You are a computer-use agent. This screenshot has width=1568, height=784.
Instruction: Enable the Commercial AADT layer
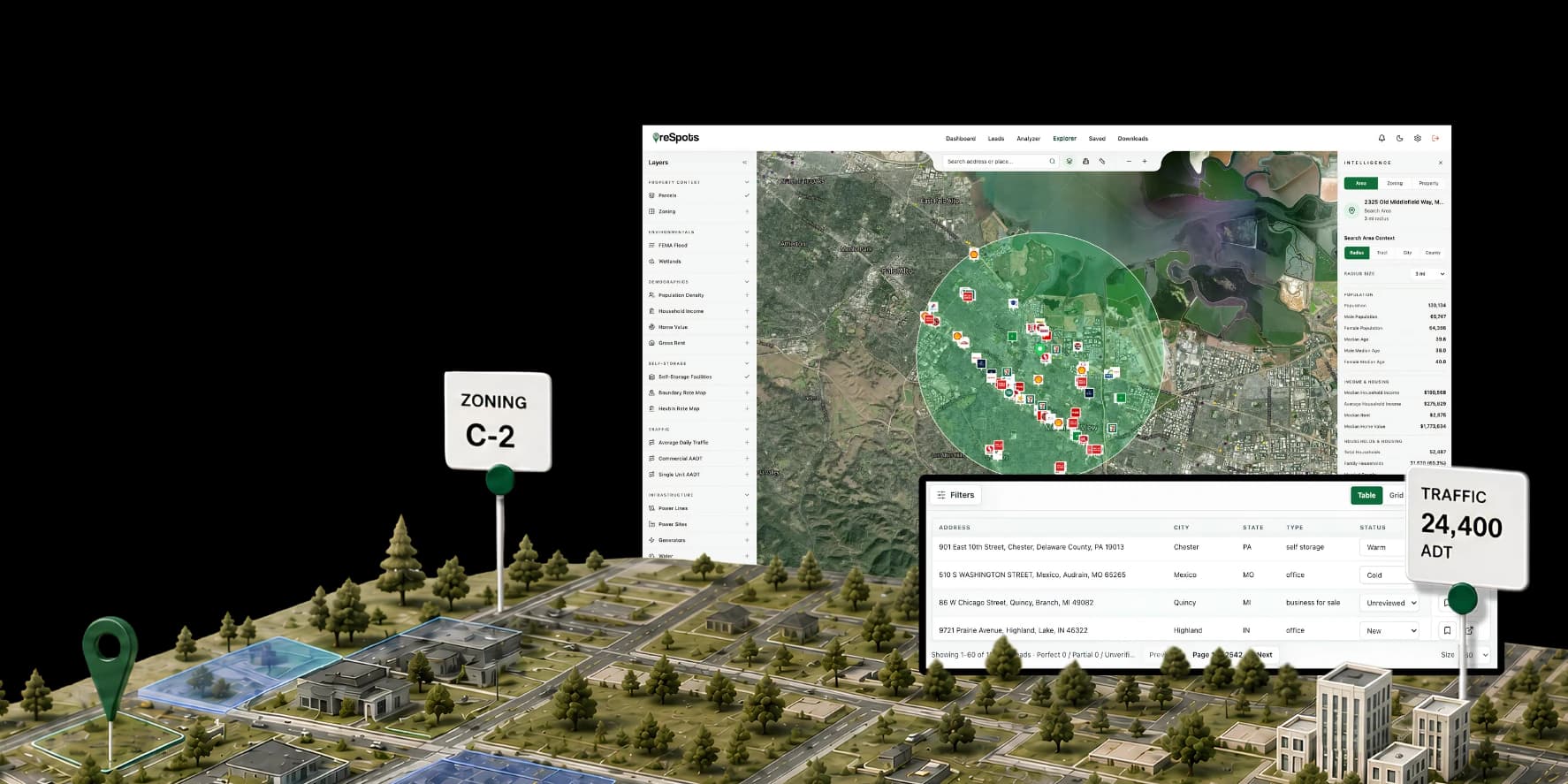tap(747, 459)
